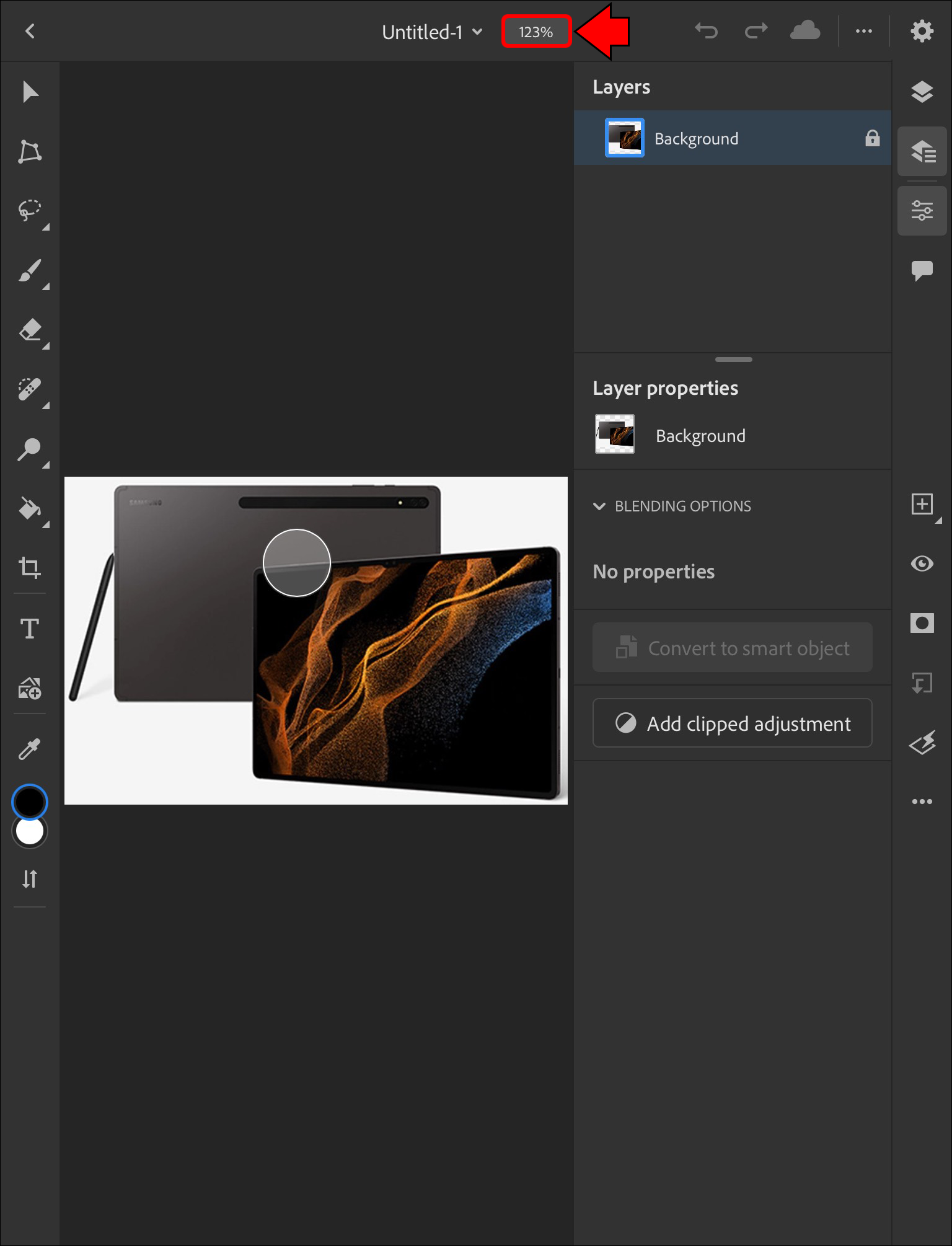Open more layer actions in taskbar
Viewport: 952px width, 1246px height.
pyautogui.click(x=922, y=802)
